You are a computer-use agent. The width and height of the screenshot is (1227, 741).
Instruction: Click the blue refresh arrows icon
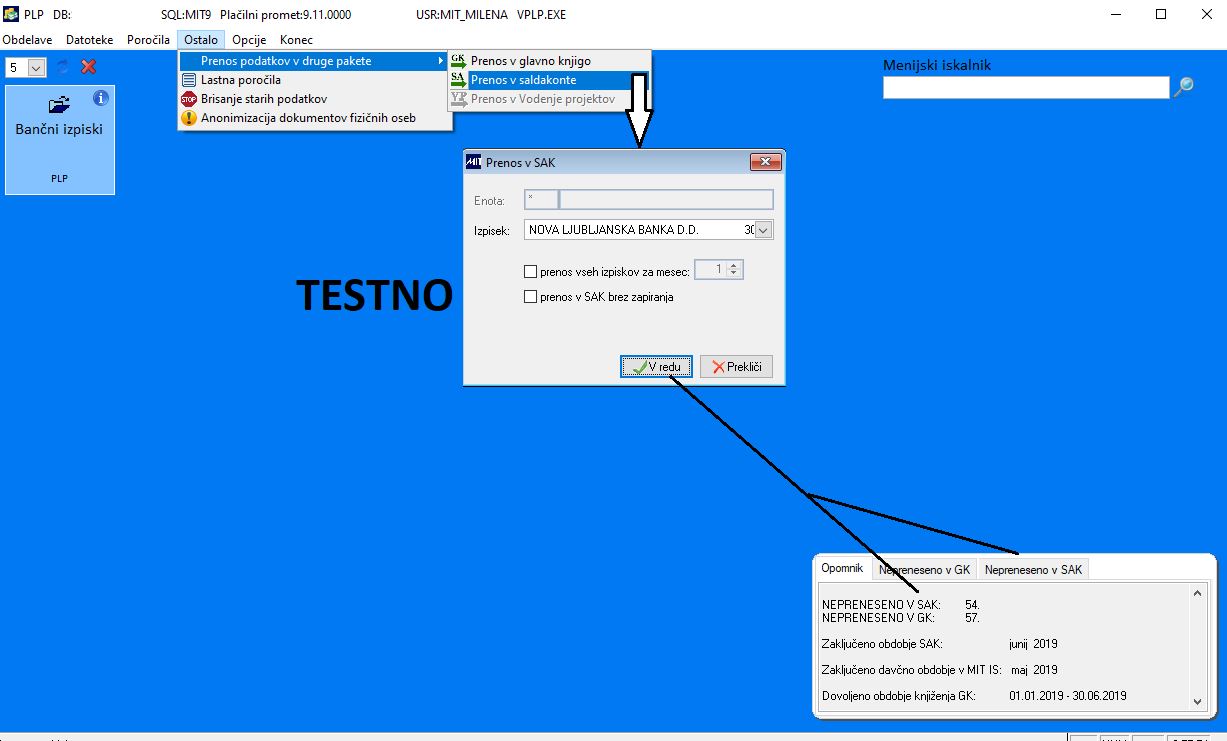[63, 67]
